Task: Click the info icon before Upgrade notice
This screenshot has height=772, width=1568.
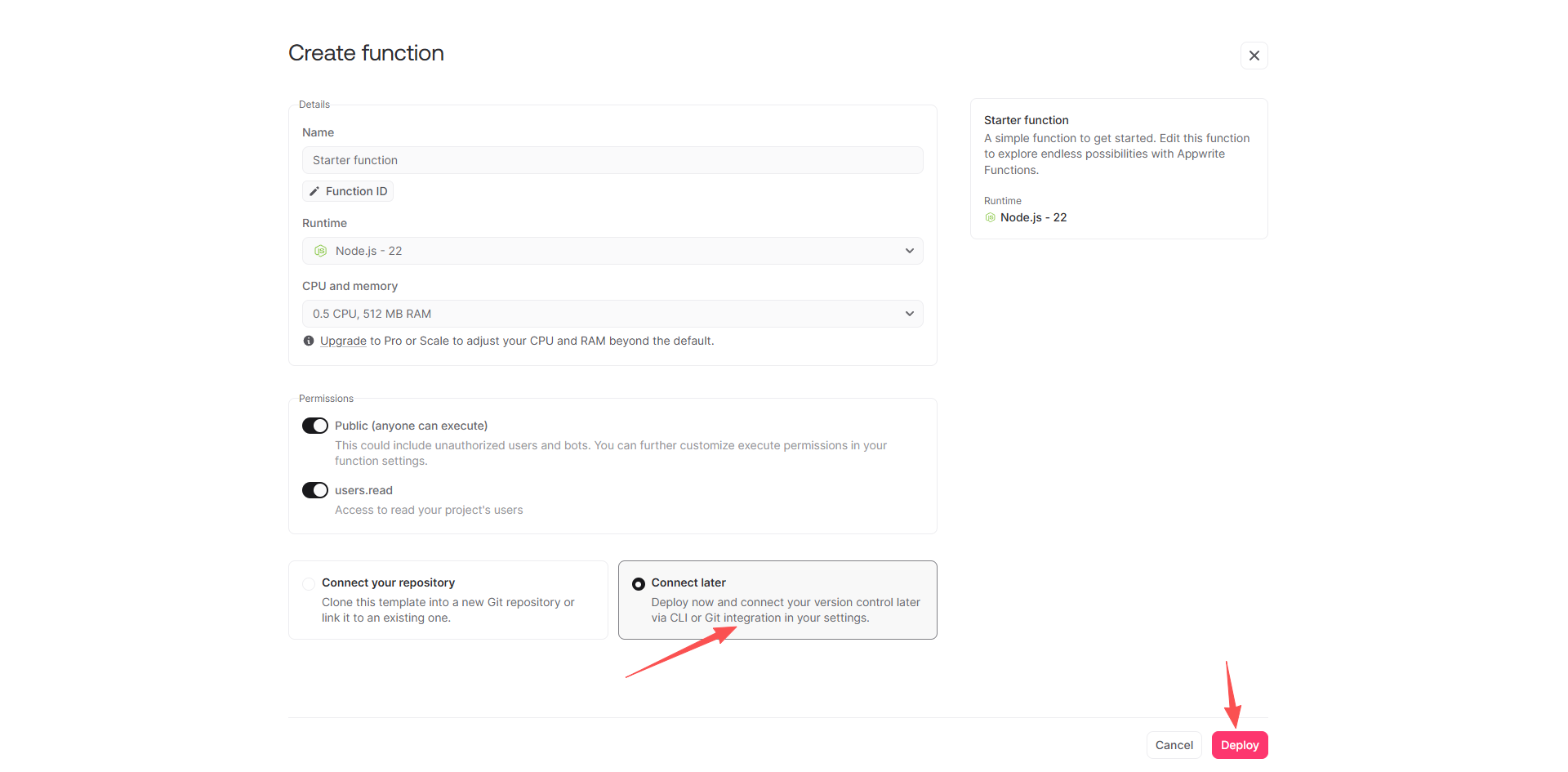Action: coord(309,341)
